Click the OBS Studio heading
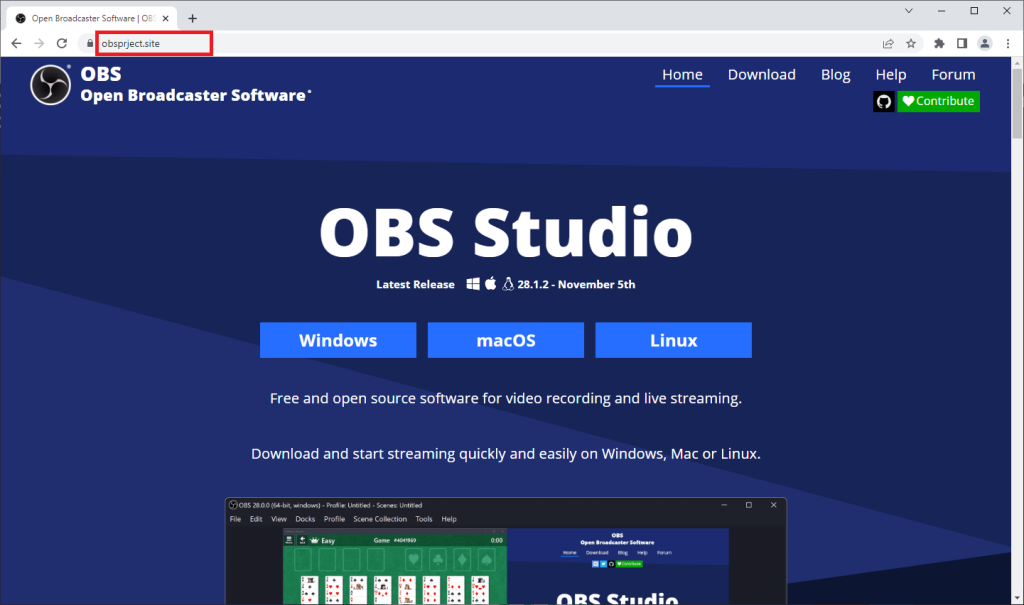This screenshot has width=1024, height=605. click(x=505, y=233)
